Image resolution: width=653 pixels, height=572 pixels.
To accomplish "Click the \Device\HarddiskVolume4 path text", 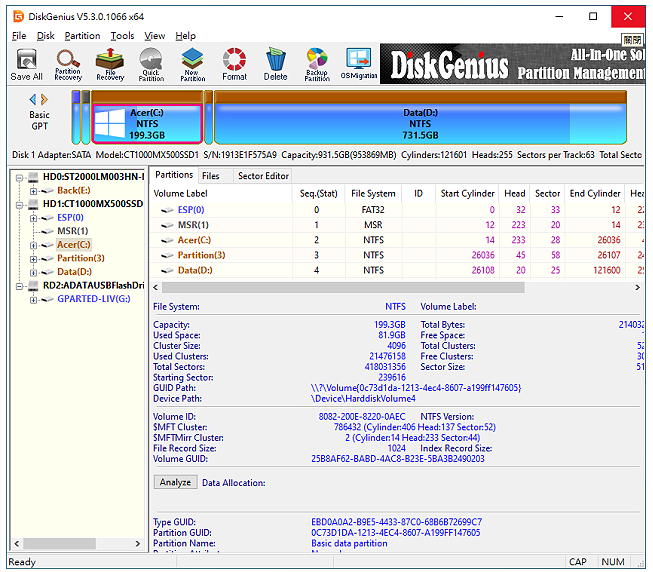I will click(x=363, y=399).
